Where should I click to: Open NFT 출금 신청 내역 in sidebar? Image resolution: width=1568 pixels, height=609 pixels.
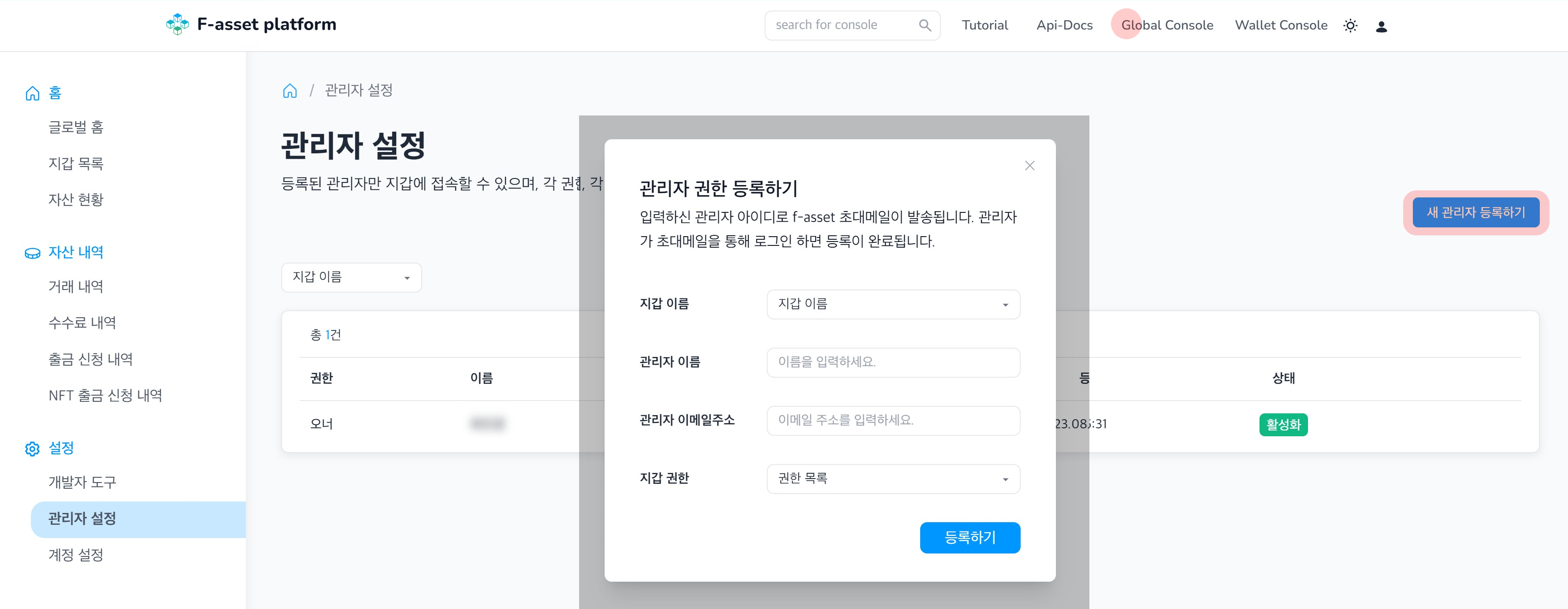105,396
